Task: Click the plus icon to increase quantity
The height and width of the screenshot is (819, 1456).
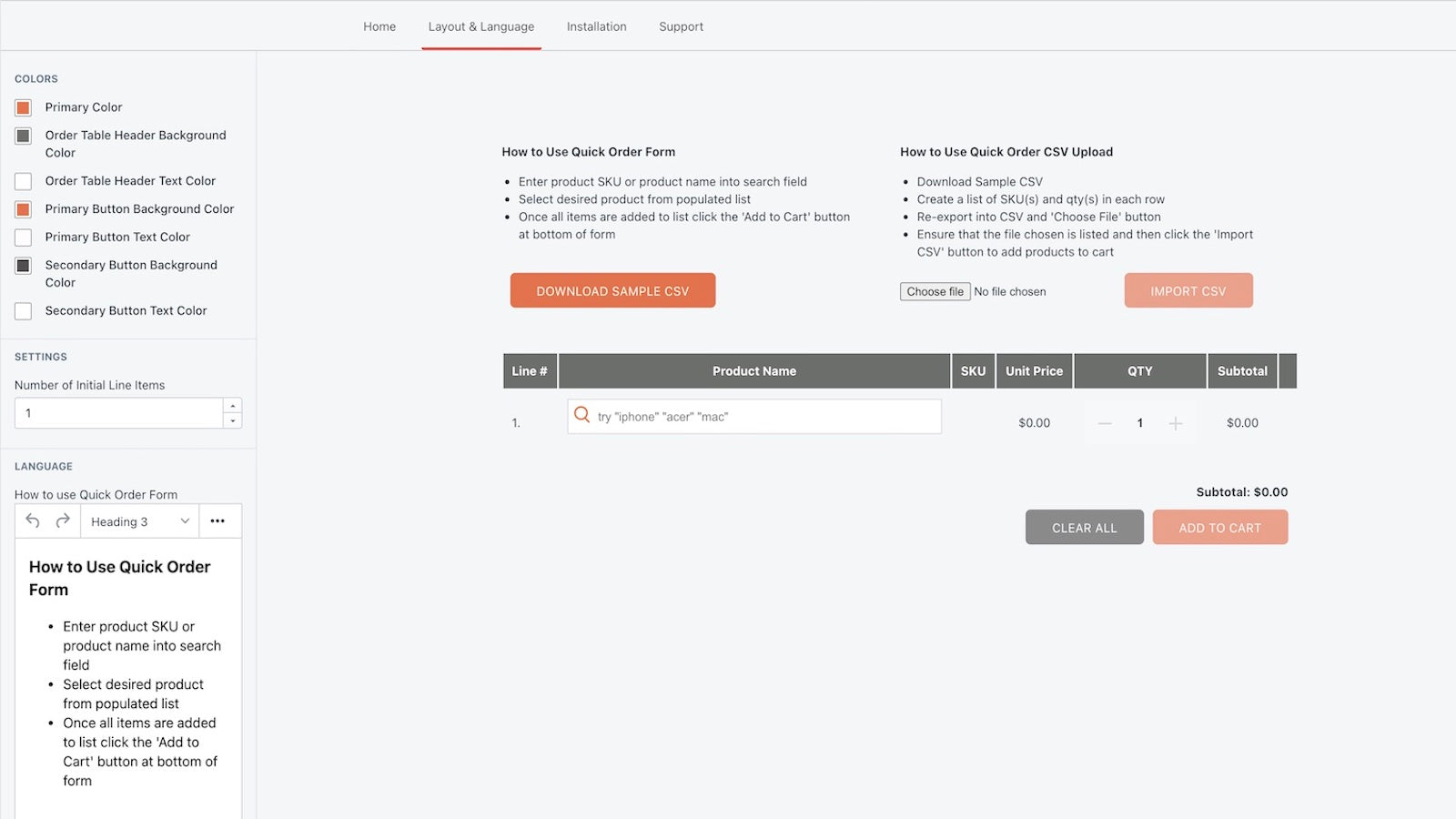Action: click(x=1176, y=422)
